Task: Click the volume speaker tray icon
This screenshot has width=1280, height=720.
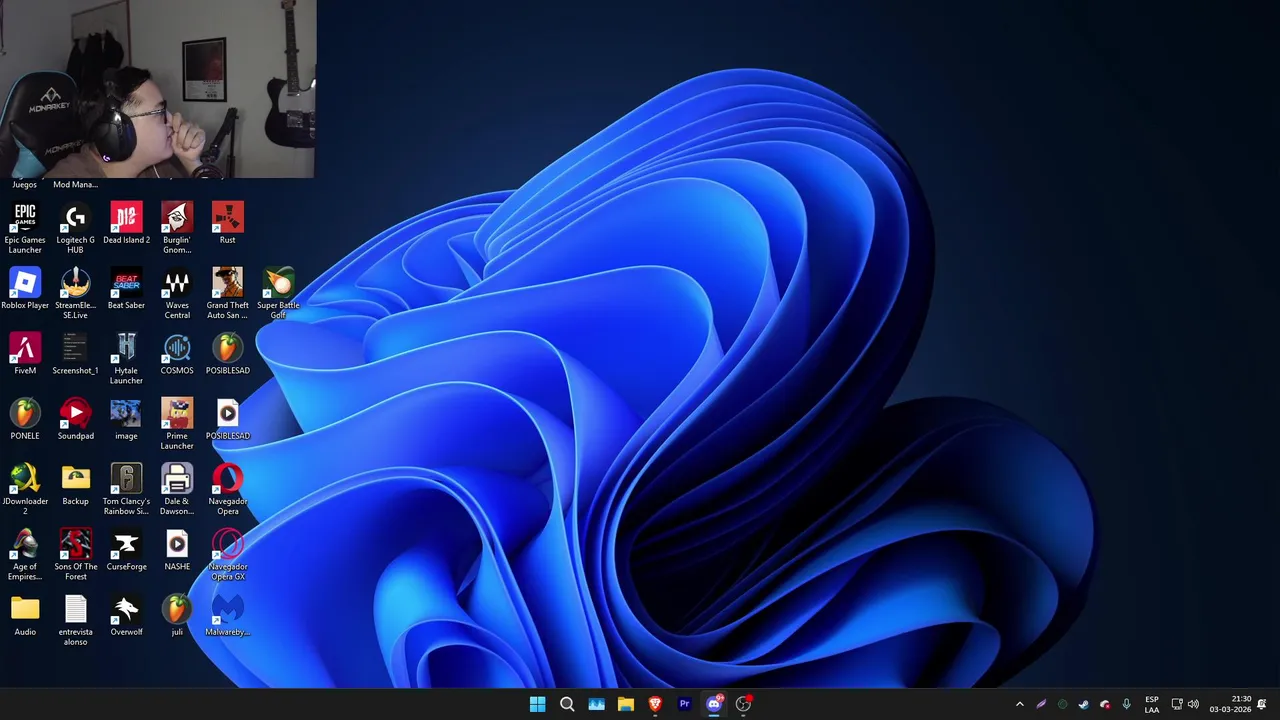Action: (x=1193, y=704)
